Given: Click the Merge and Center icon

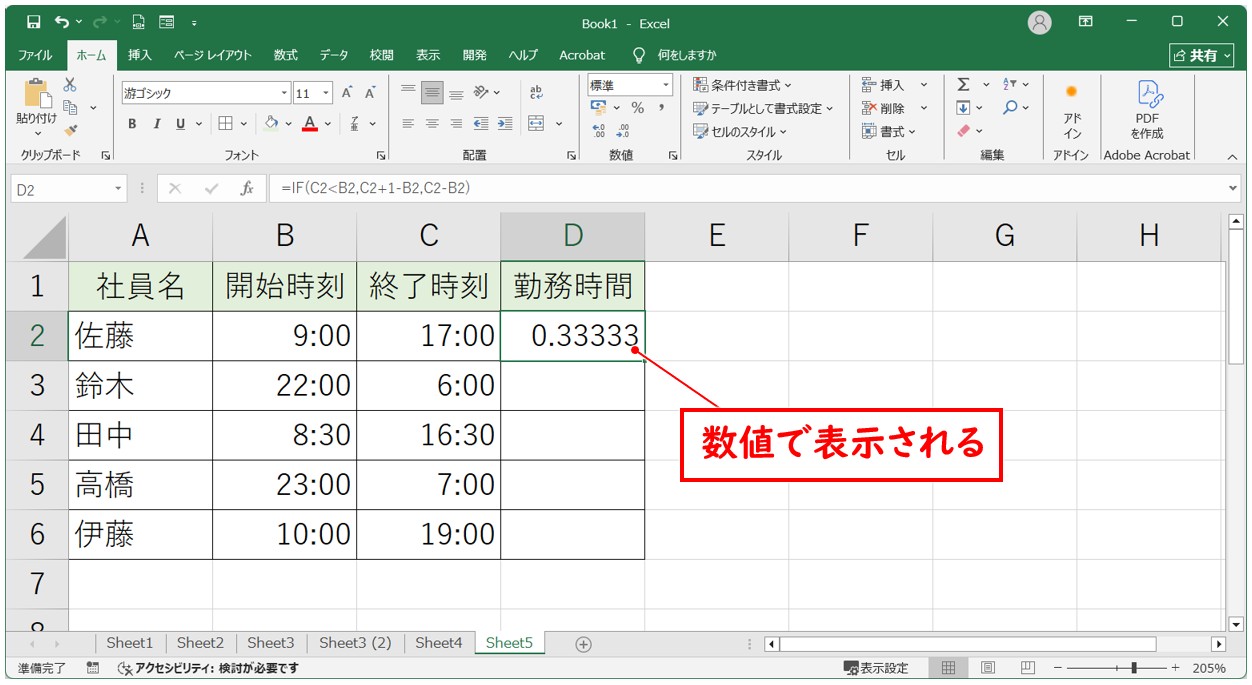Looking at the screenshot, I should 536,124.
